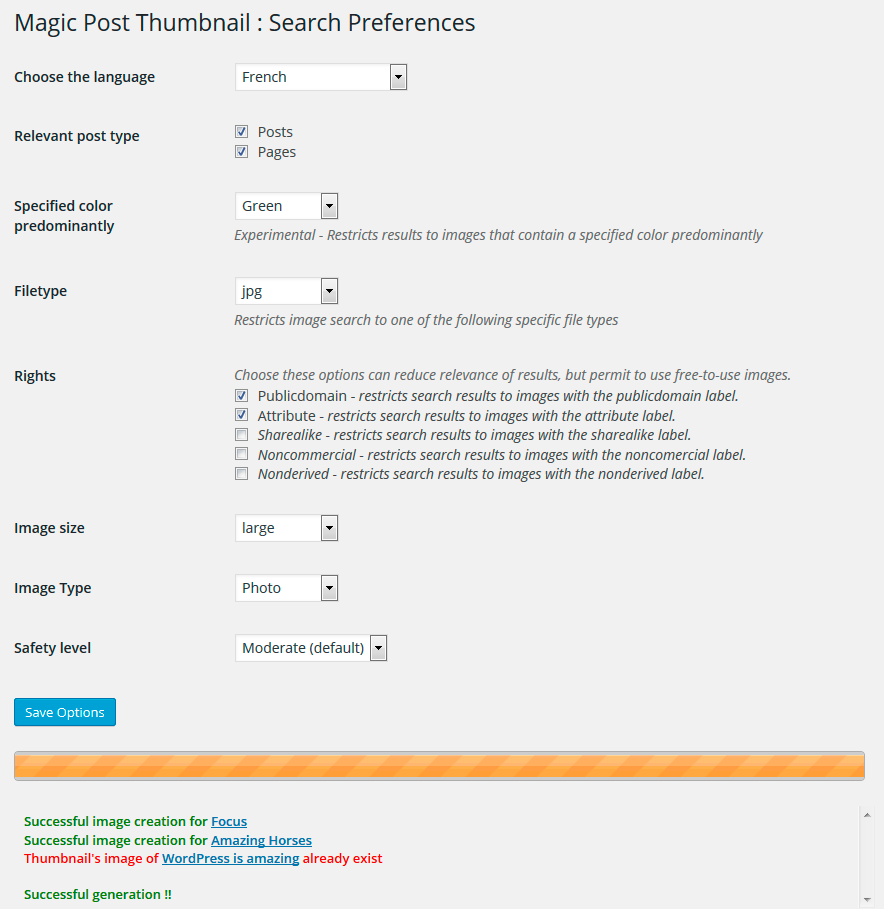Enable the Sharealike rights checkbox
This screenshot has height=909, width=884.
pyautogui.click(x=242, y=434)
